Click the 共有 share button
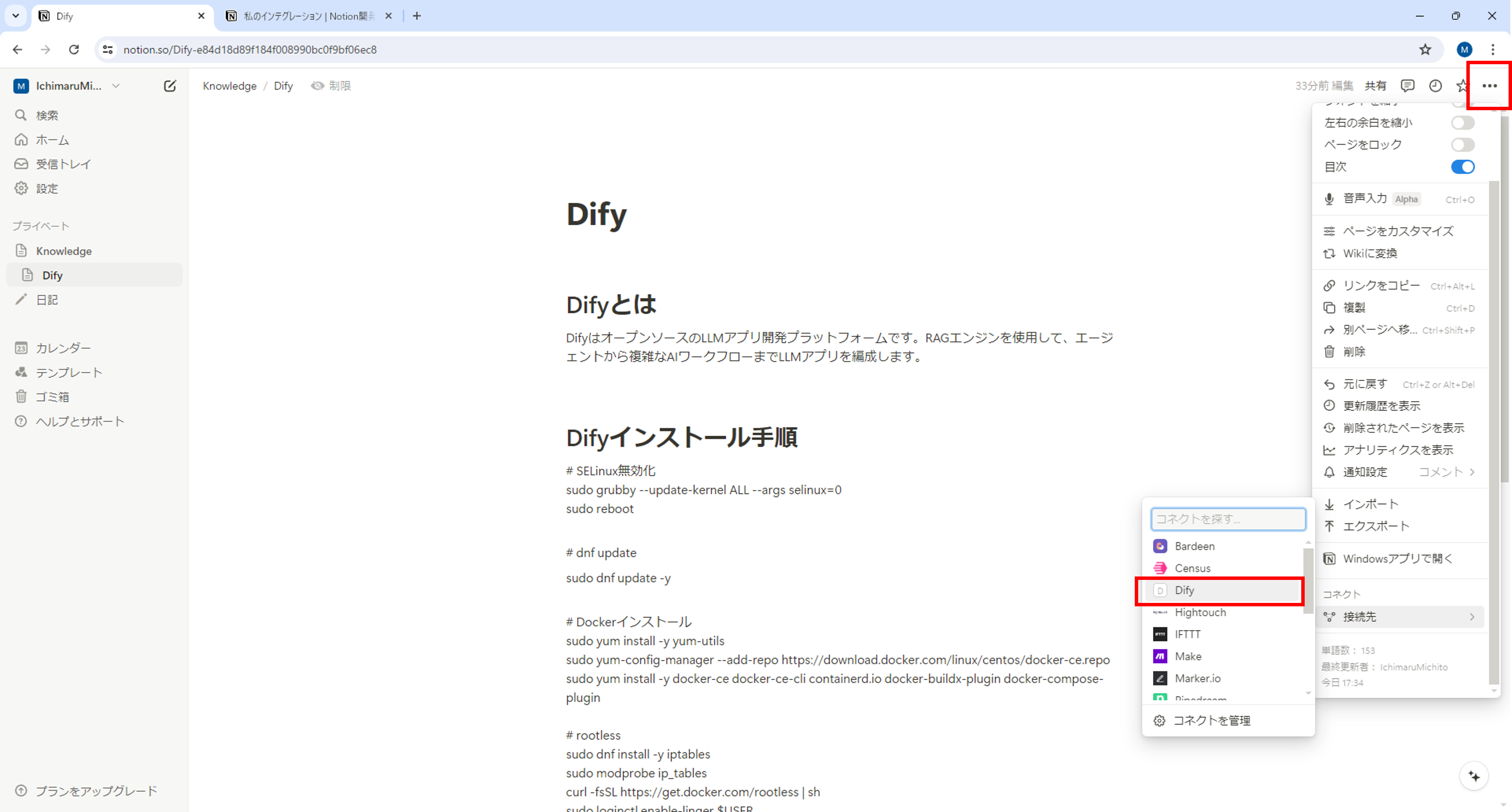 (1375, 86)
